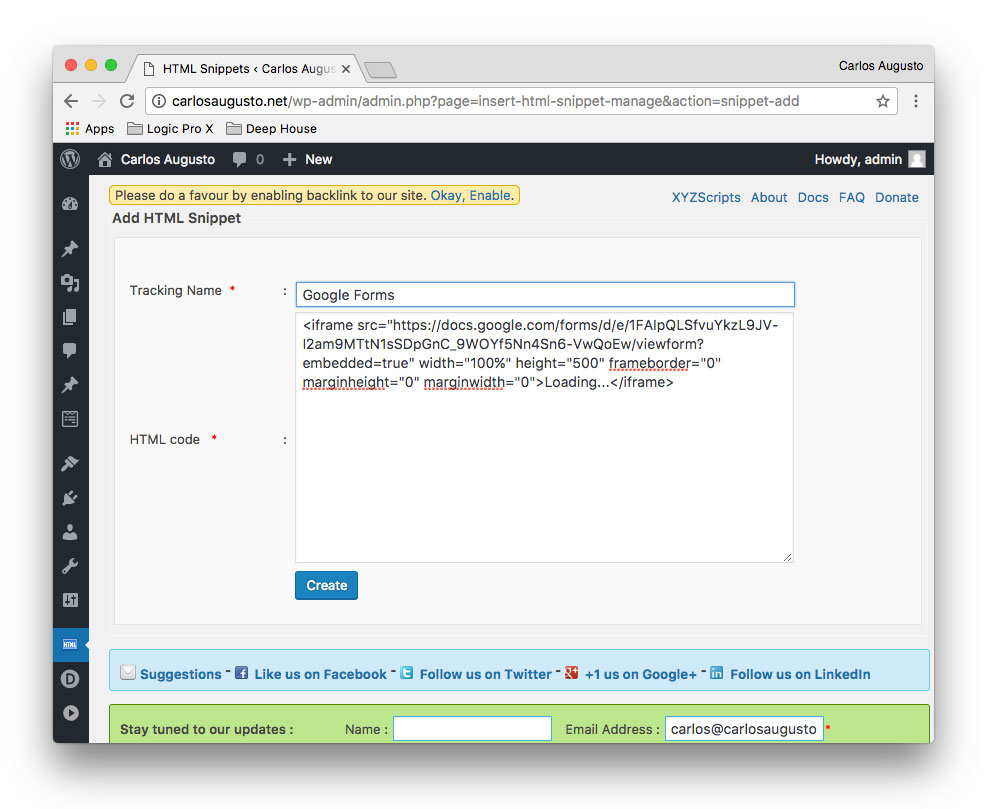Click Follow us on Twitter link
The image size is (993, 809).
click(x=486, y=674)
